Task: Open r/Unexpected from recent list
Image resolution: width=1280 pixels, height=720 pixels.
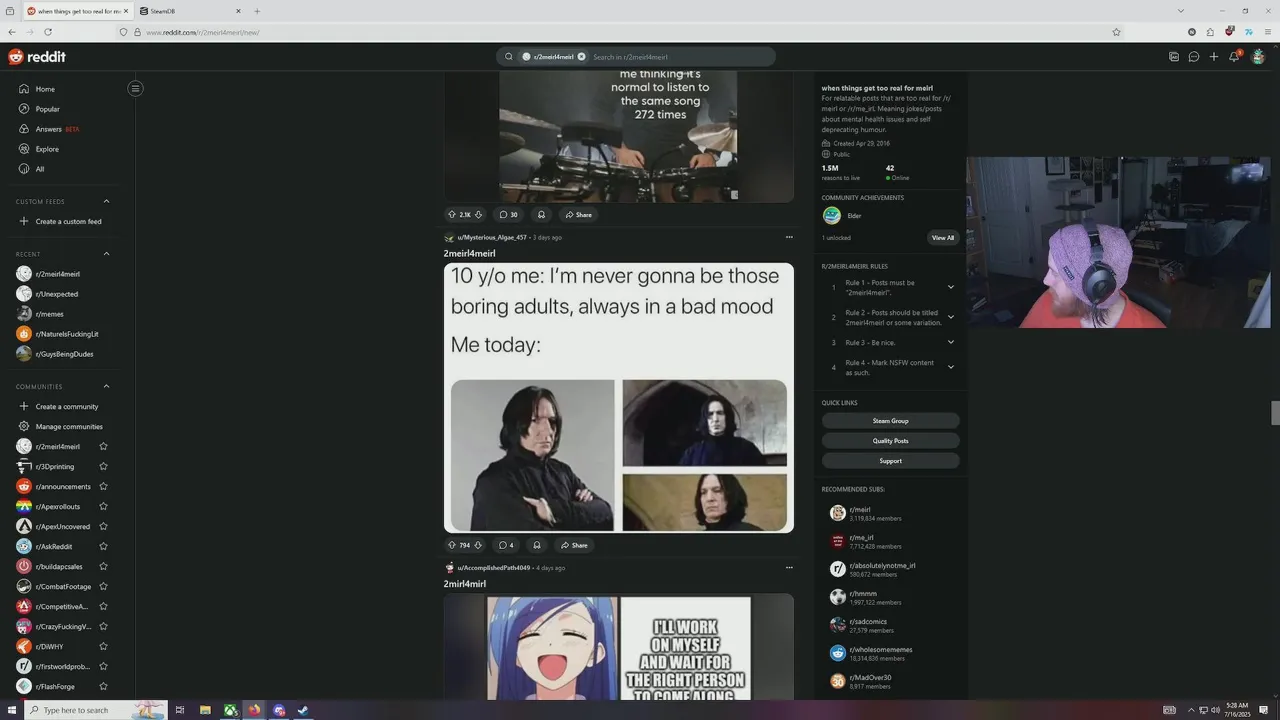Action: (56, 294)
